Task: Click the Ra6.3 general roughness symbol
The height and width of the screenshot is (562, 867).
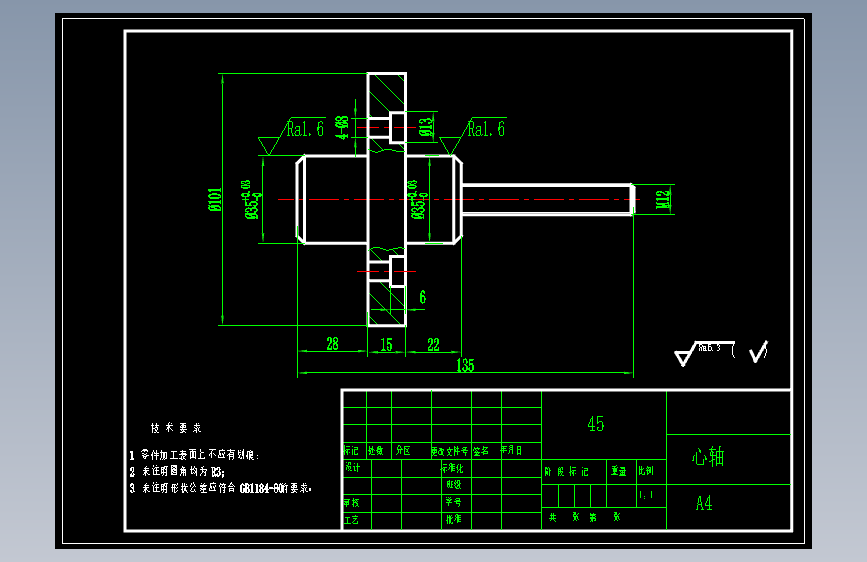Action: click(x=704, y=352)
